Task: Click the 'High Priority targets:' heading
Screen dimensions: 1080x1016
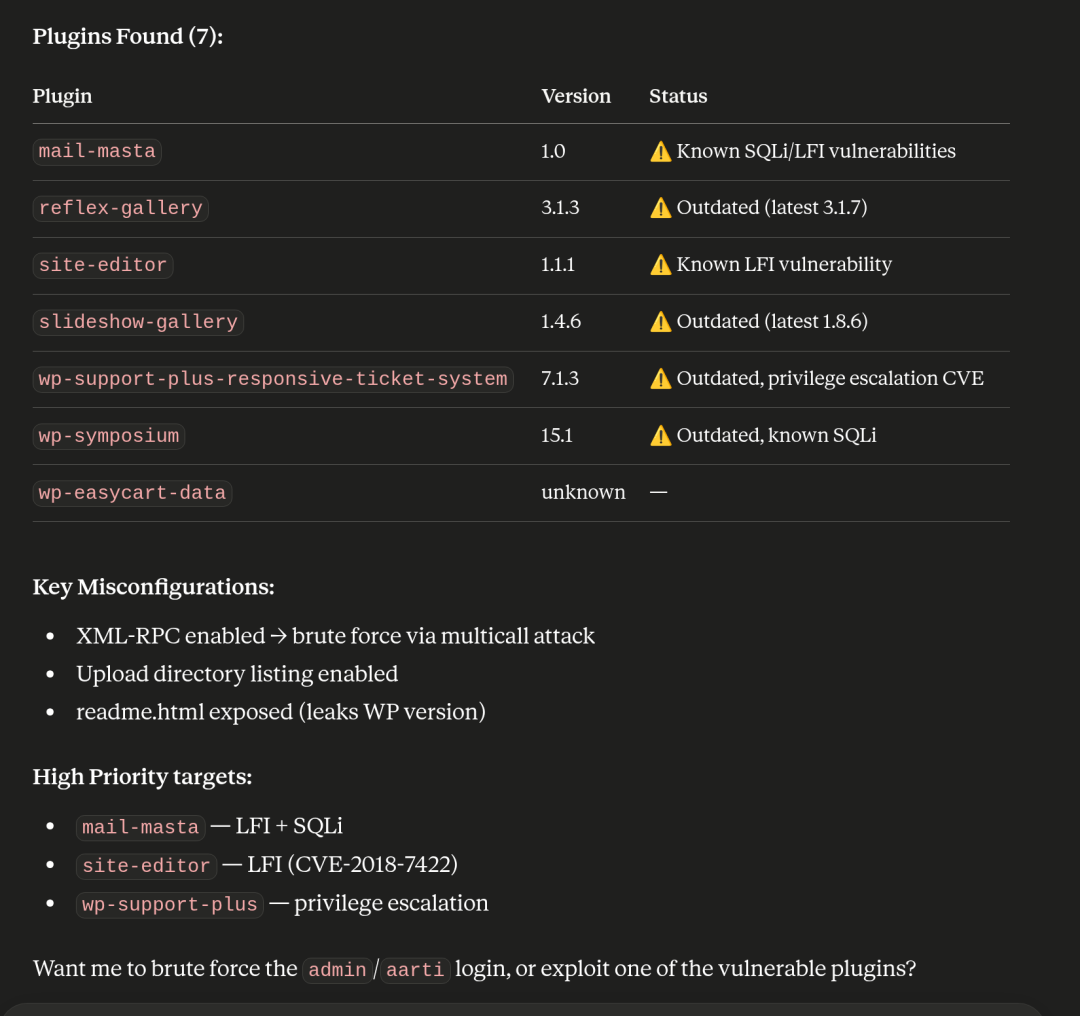Action: point(143,778)
